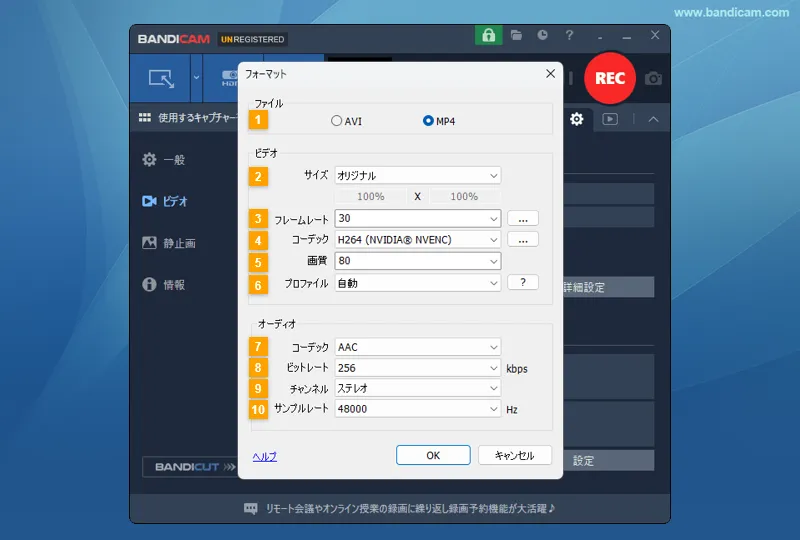
Task: Click the question mark button beside プロファイル
Action: pos(523,282)
